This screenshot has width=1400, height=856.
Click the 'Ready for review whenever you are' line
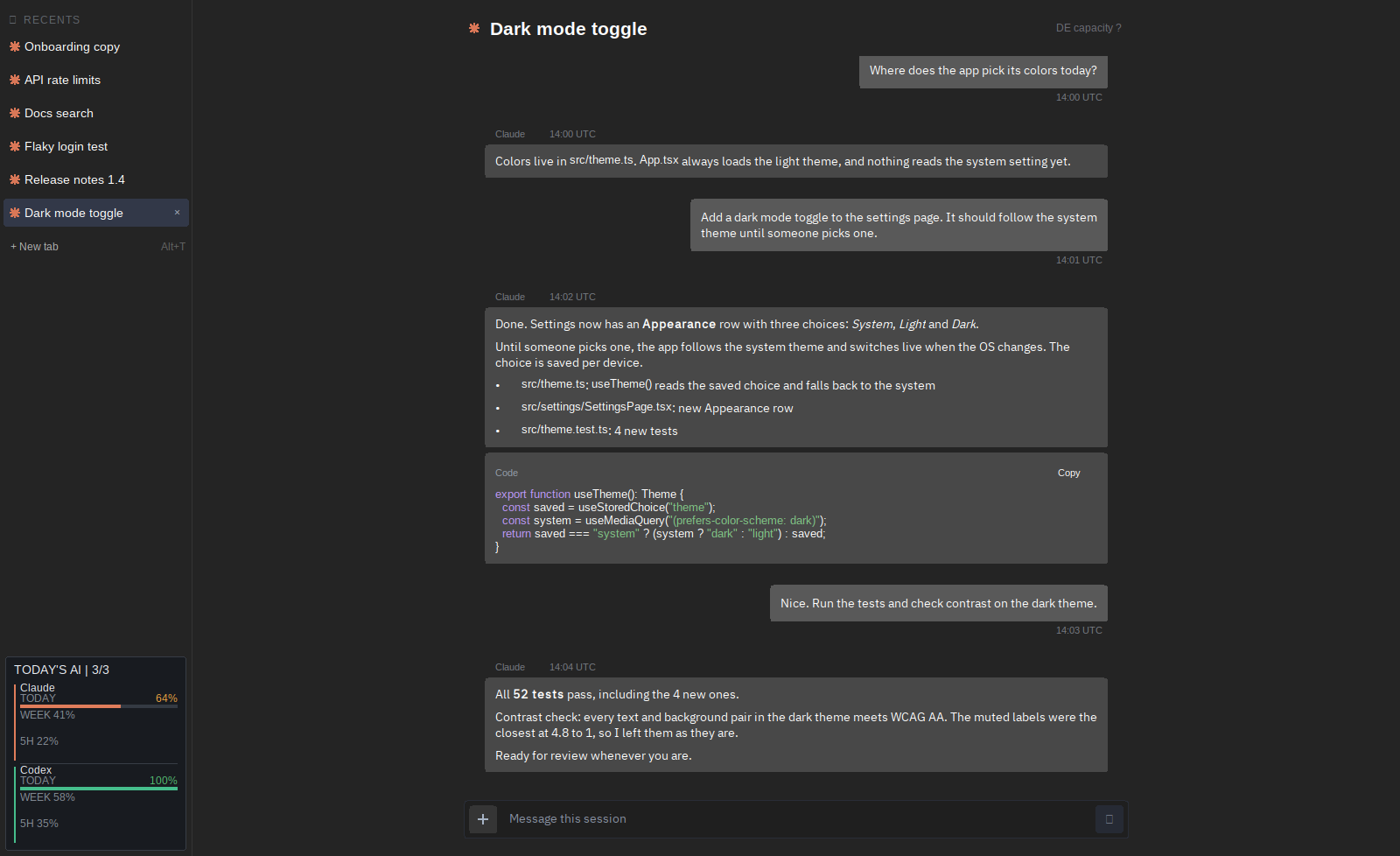593,755
